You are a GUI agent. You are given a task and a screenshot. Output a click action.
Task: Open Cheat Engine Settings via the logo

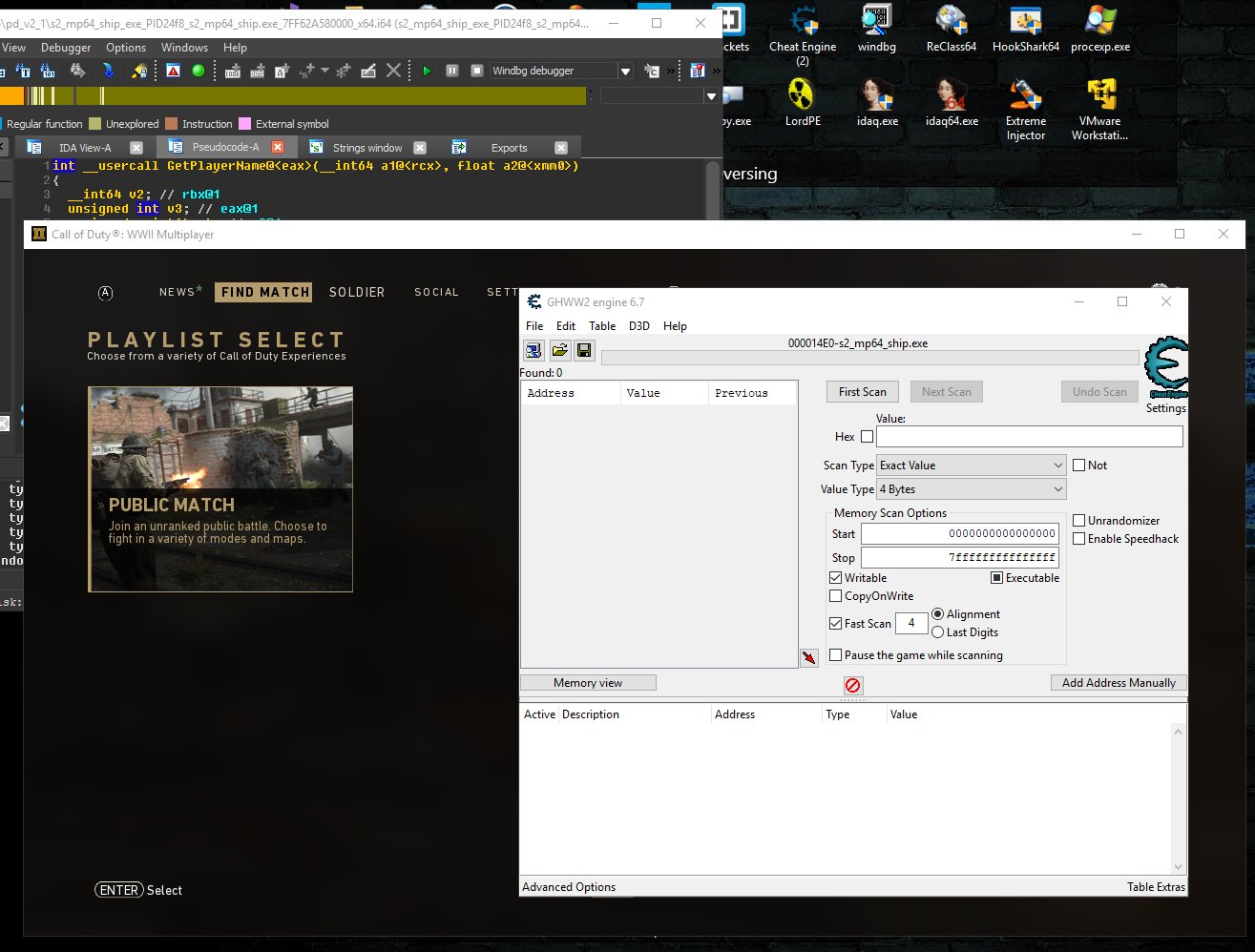[x=1165, y=368]
